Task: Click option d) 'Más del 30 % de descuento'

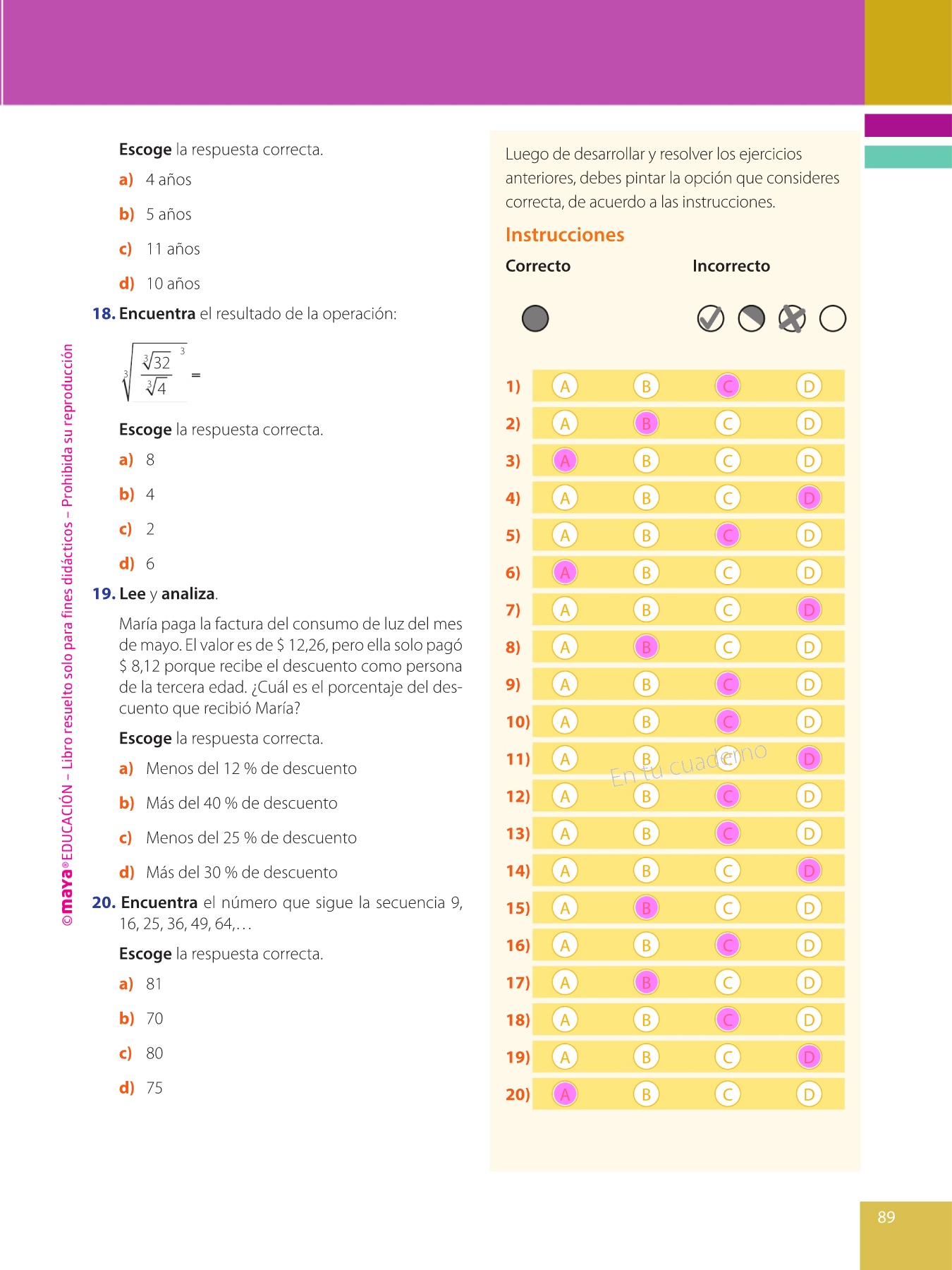Action: pyautogui.click(x=241, y=873)
